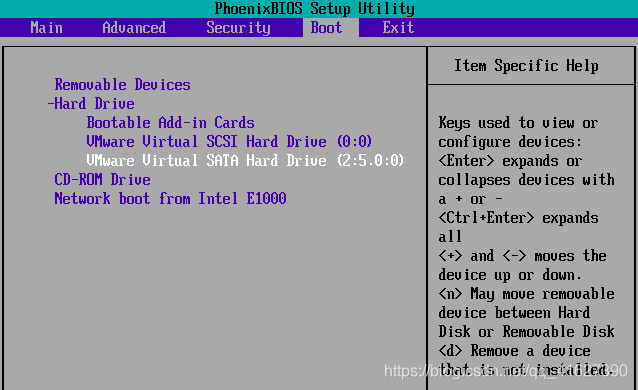Select the Hard Drive boot entry

[94, 103]
